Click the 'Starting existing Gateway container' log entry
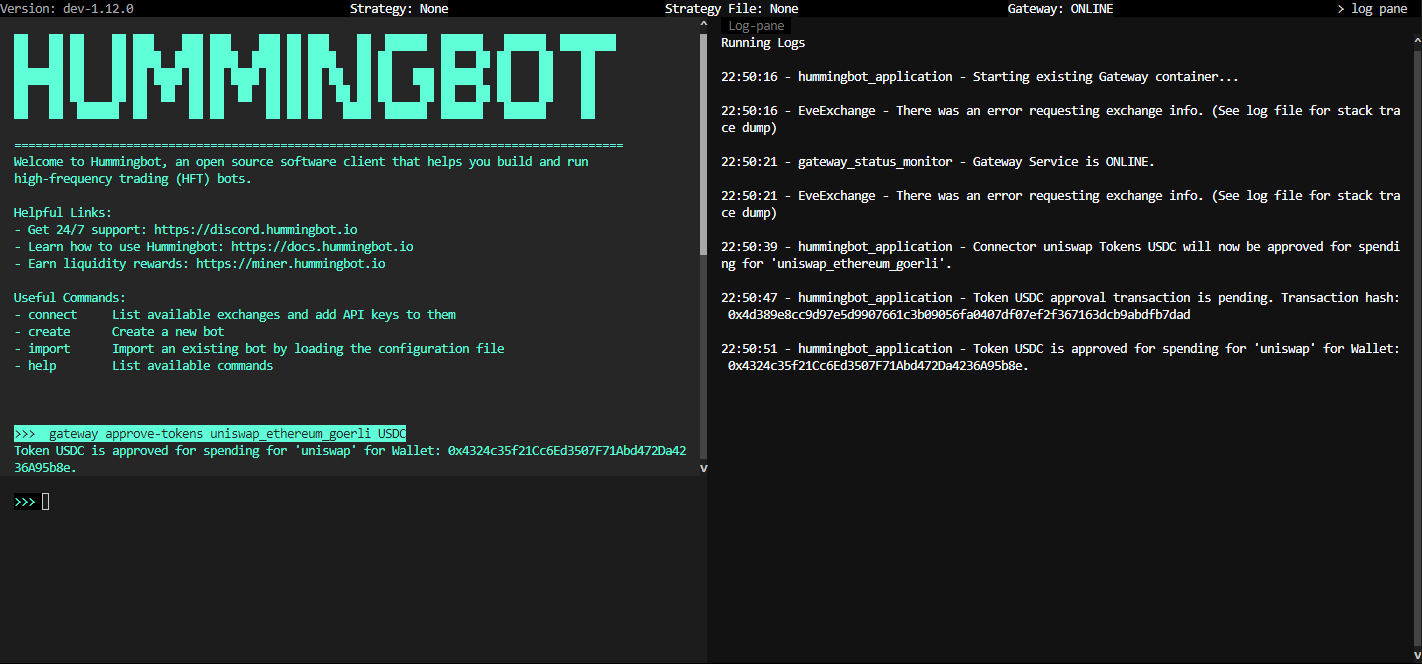Viewport: 1422px width, 664px height. [980, 76]
